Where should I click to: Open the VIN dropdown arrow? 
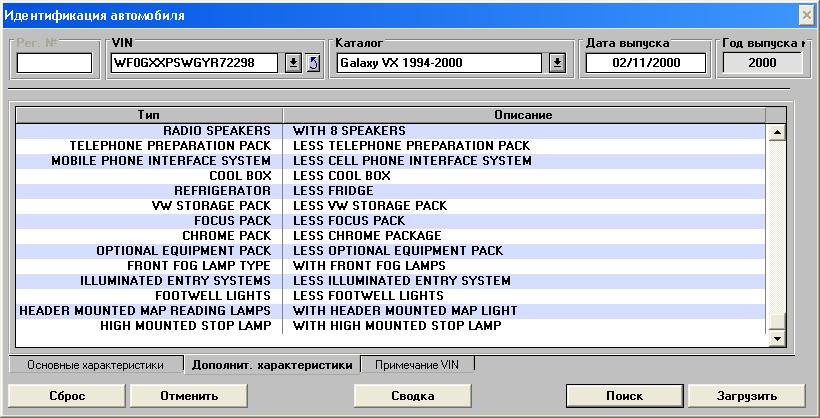pyautogui.click(x=293, y=63)
